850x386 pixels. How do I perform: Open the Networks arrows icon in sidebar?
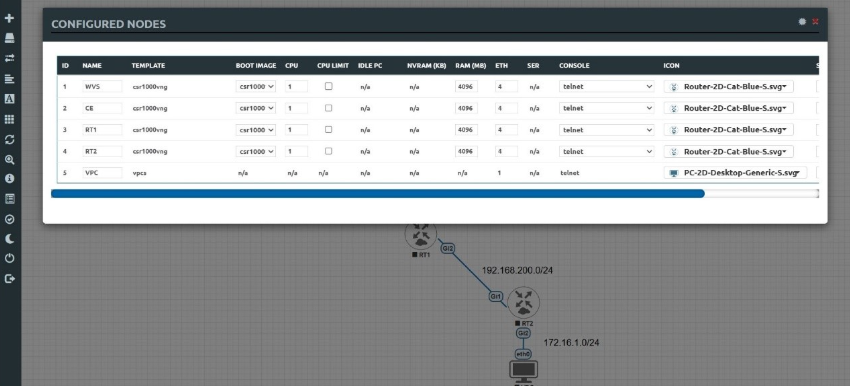pos(9,58)
